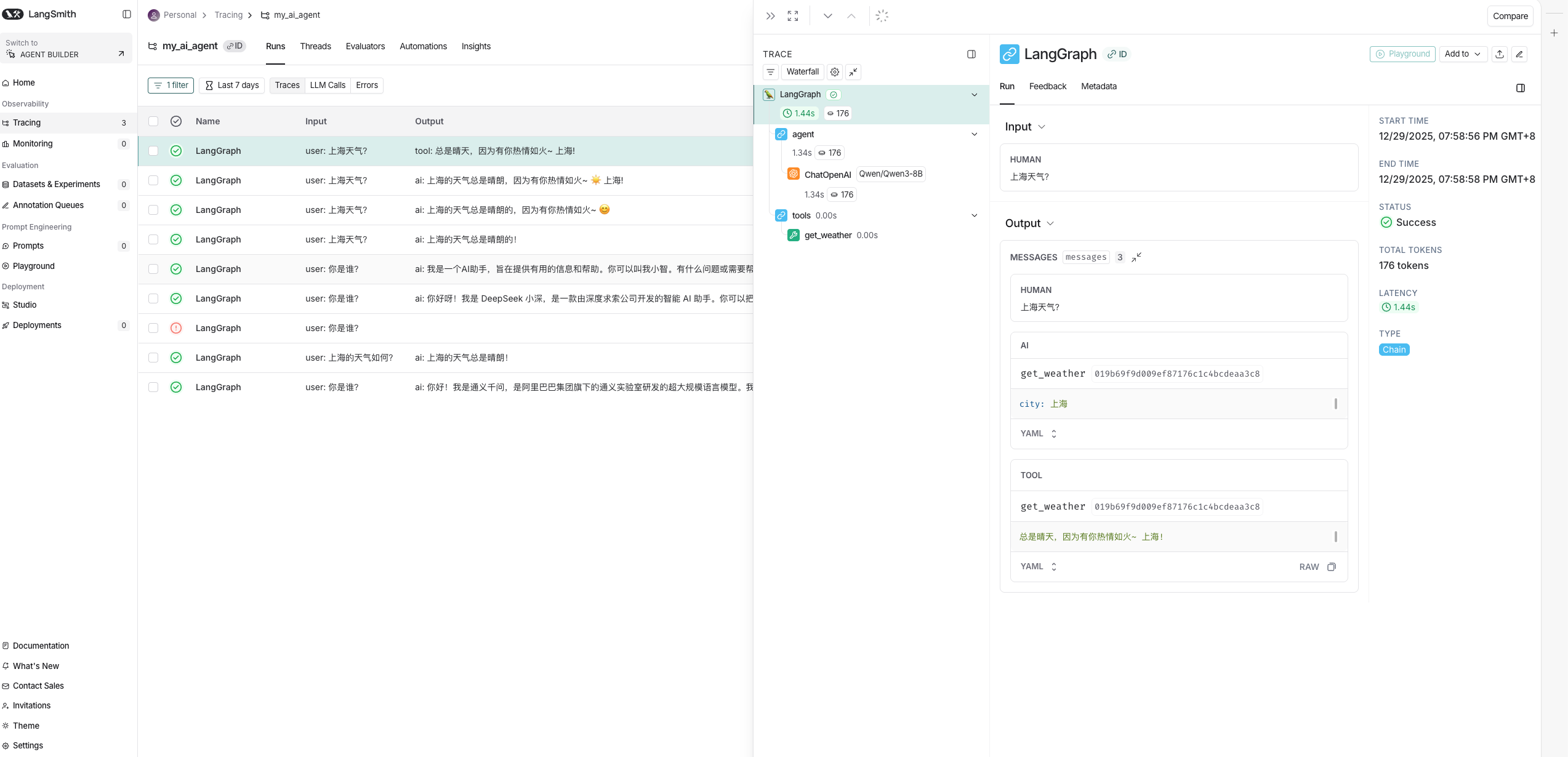This screenshot has width=1568, height=757.
Task: Click the Compare button
Action: pyautogui.click(x=1510, y=16)
